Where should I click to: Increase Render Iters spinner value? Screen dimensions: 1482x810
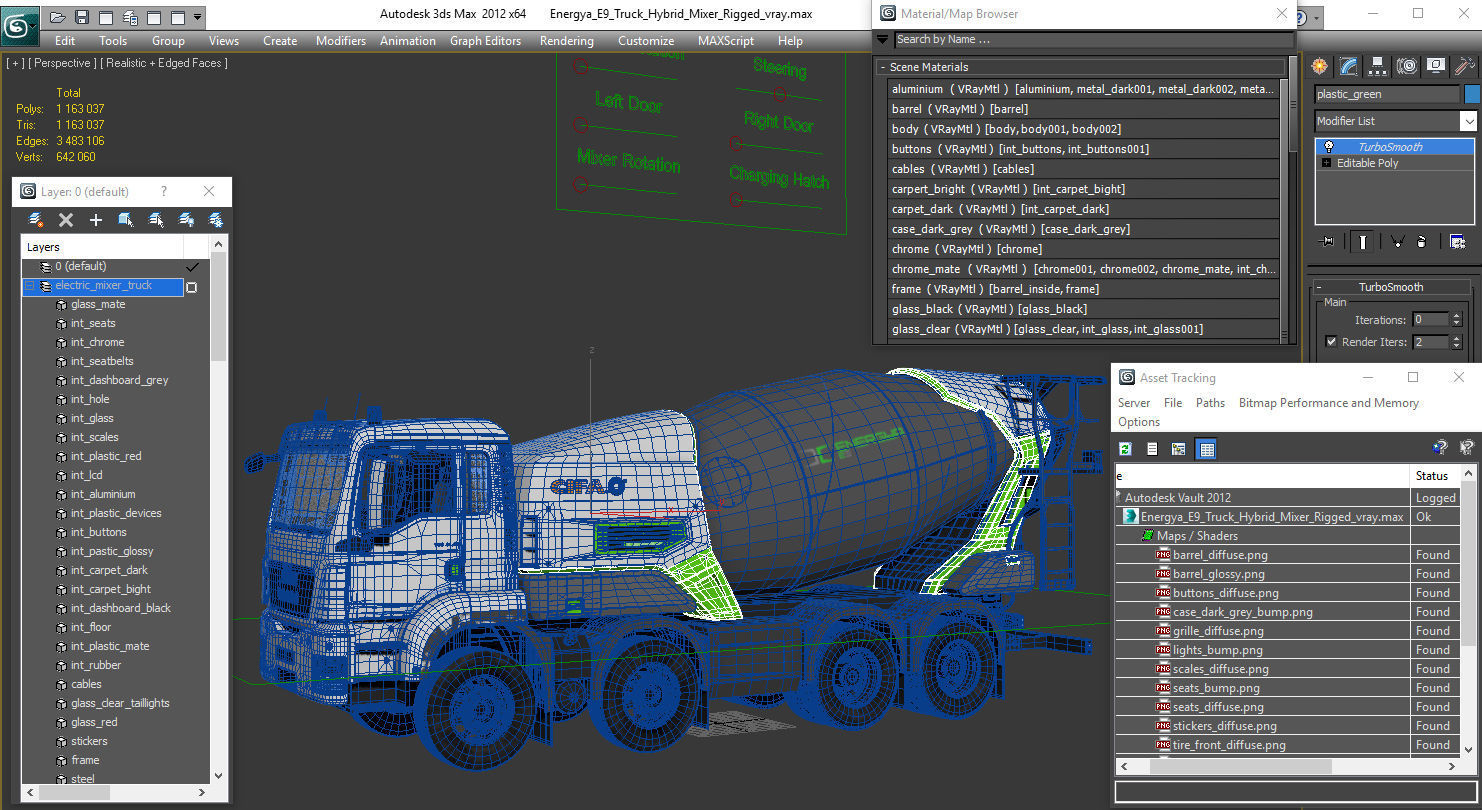(x=1456, y=338)
